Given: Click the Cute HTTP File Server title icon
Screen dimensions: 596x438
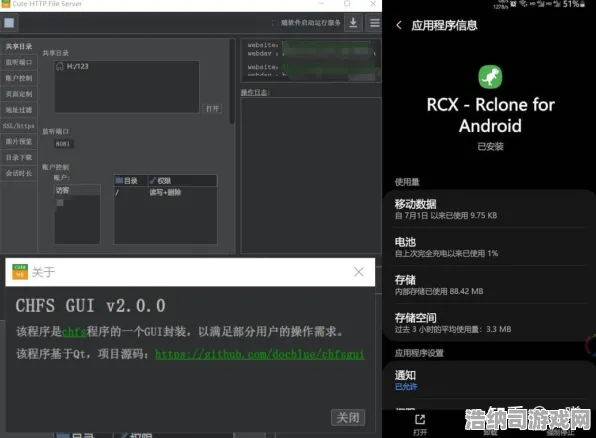Looking at the screenshot, I should 6,4.
